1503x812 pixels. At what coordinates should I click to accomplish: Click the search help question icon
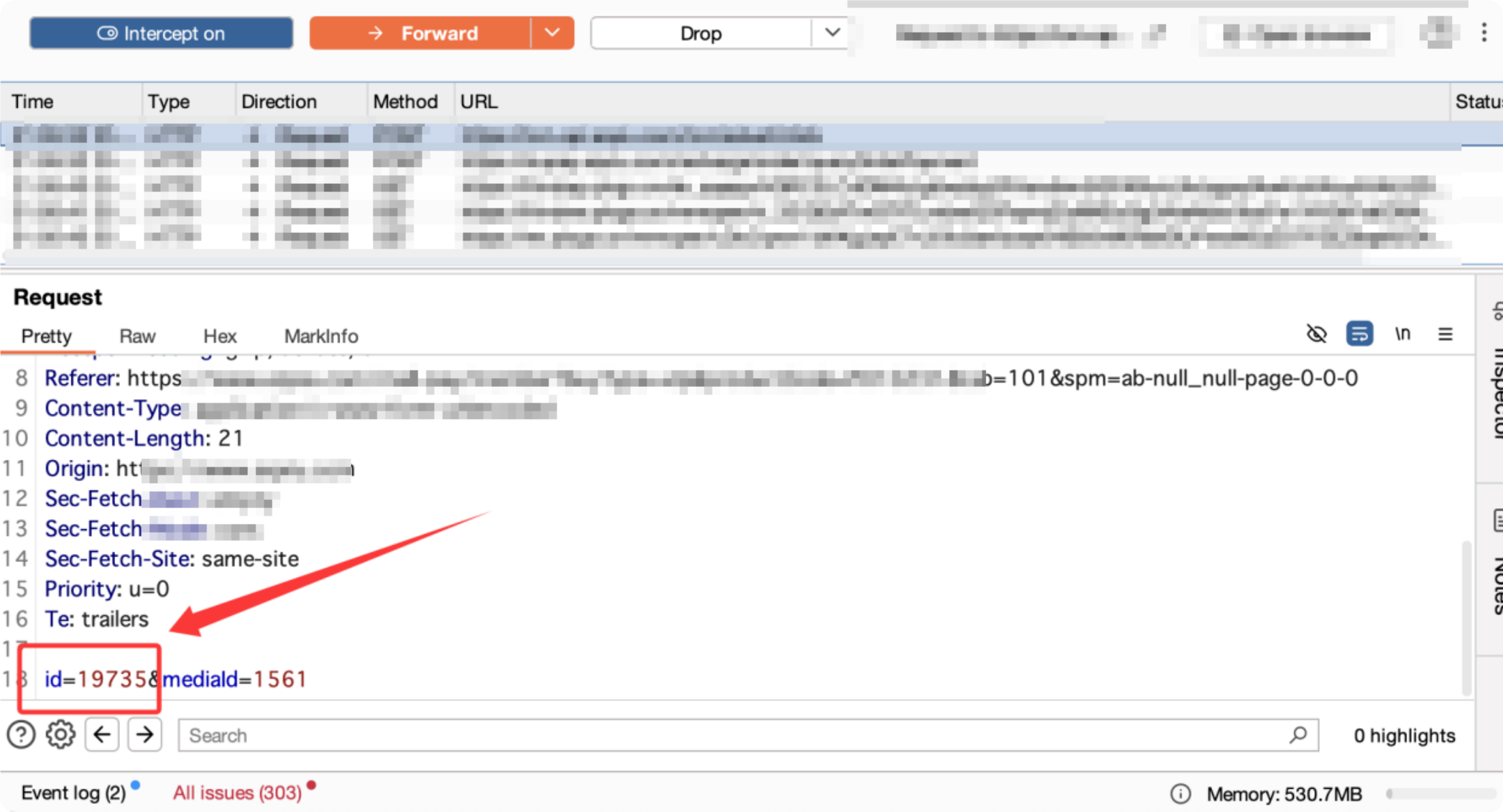[21, 735]
